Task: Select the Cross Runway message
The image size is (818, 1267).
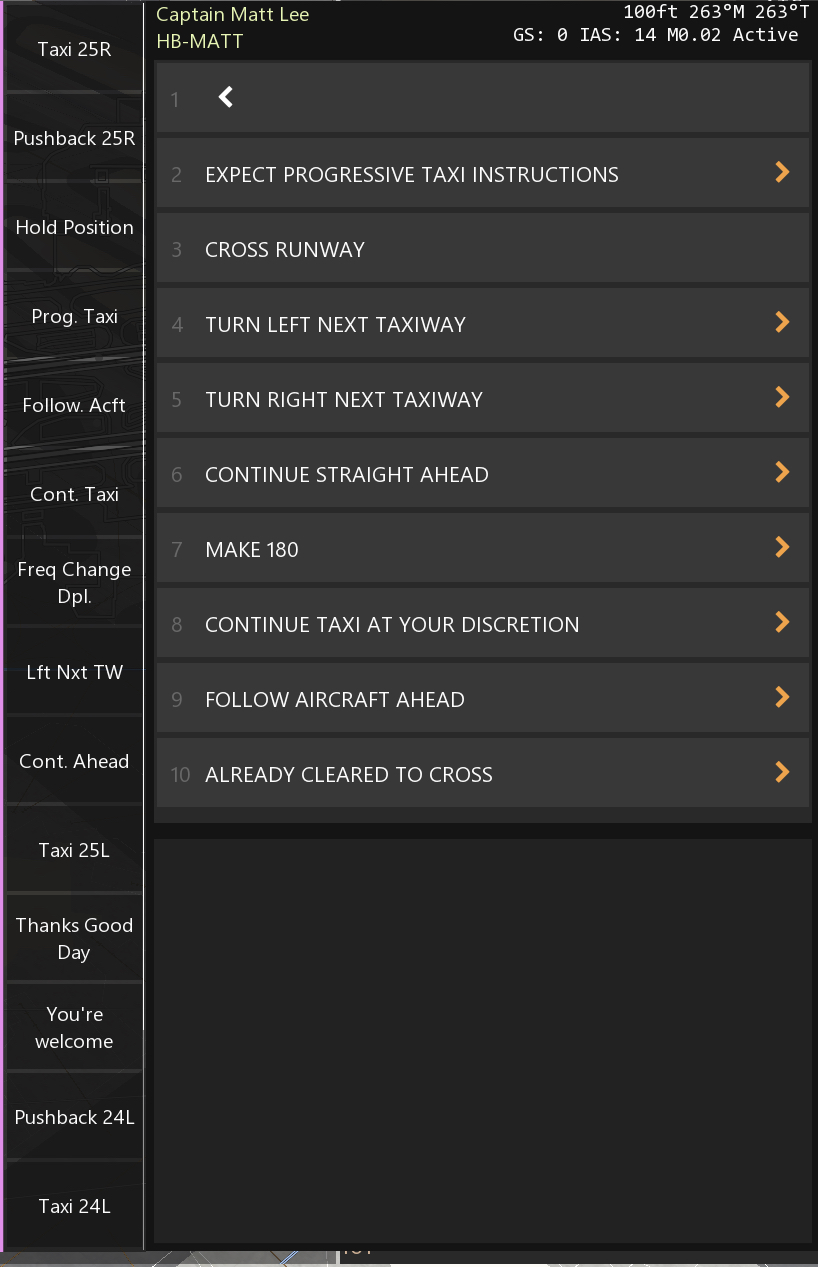Action: pyautogui.click(x=285, y=249)
